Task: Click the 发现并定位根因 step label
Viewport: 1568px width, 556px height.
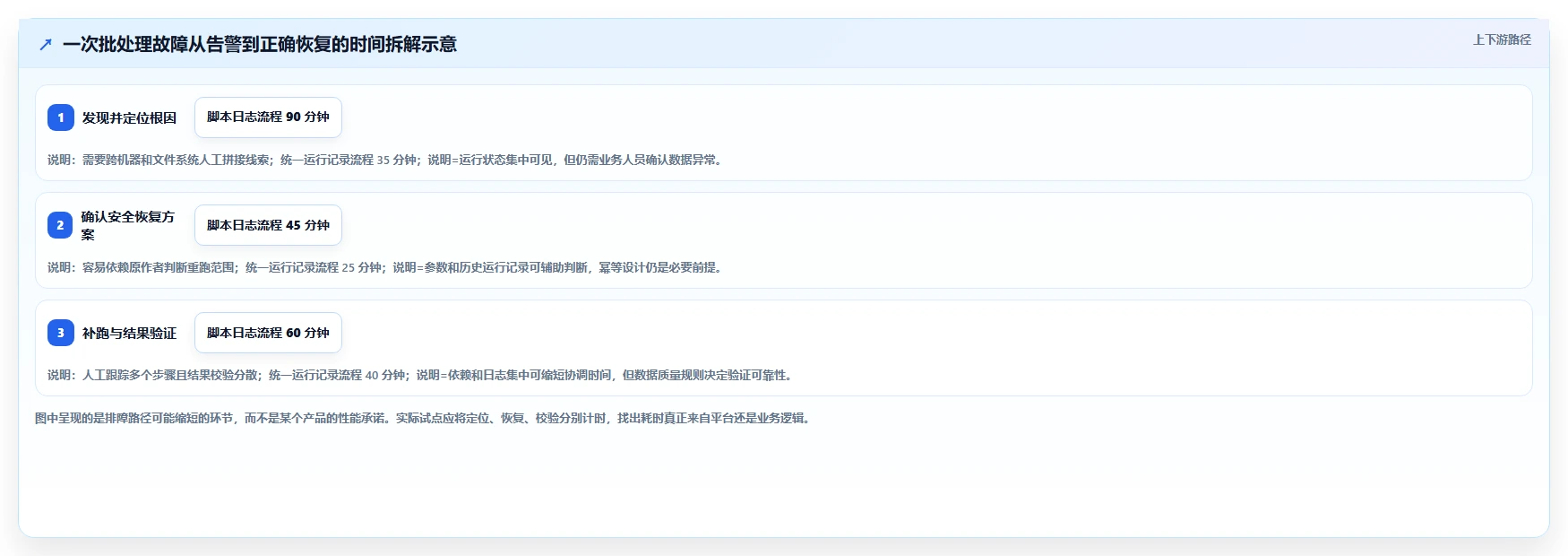Action: click(x=129, y=117)
